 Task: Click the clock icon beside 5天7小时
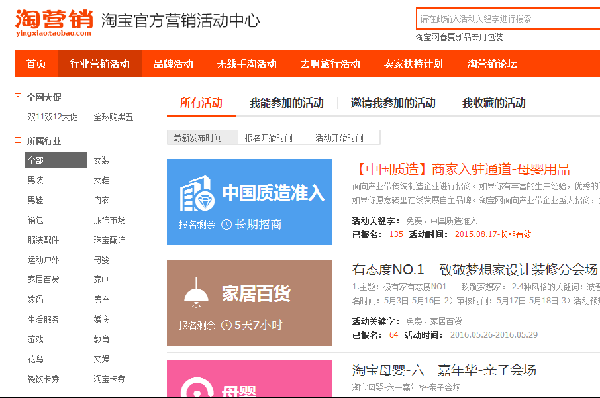click(x=227, y=325)
